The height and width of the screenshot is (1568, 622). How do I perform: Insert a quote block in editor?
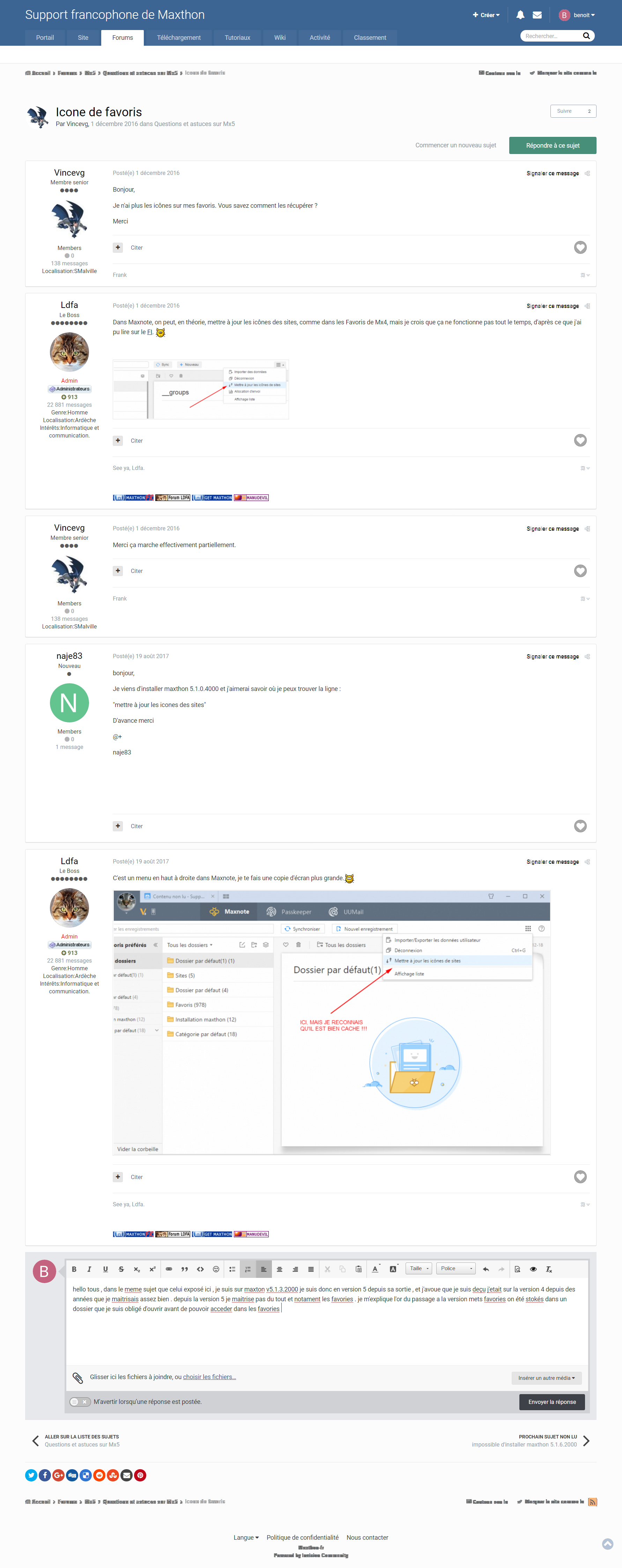click(x=184, y=1269)
